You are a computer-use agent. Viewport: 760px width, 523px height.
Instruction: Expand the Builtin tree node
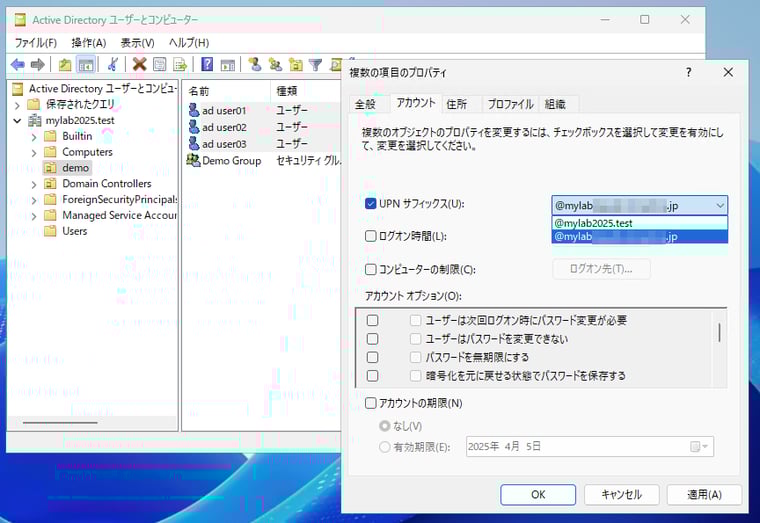(x=33, y=137)
